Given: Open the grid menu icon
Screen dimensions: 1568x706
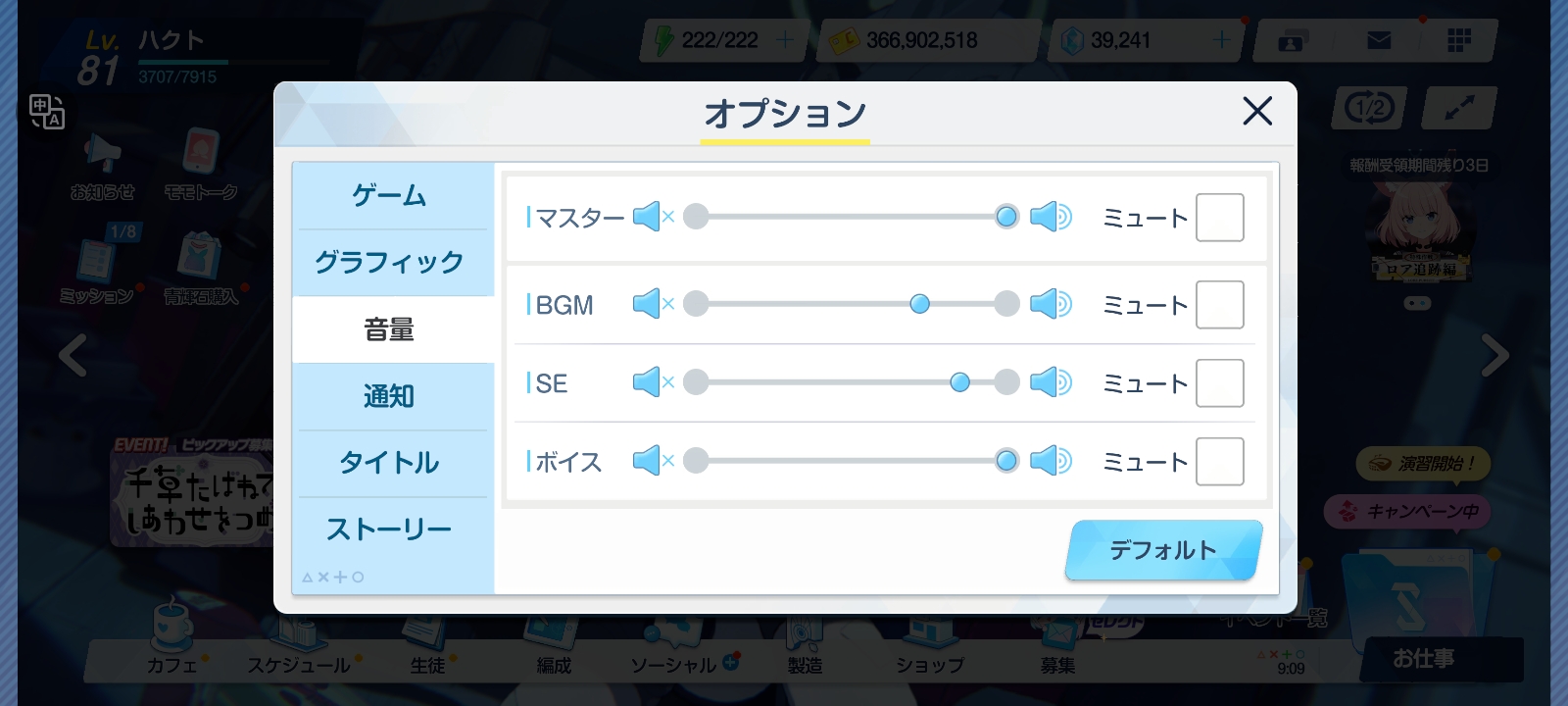Looking at the screenshot, I should 1459,40.
